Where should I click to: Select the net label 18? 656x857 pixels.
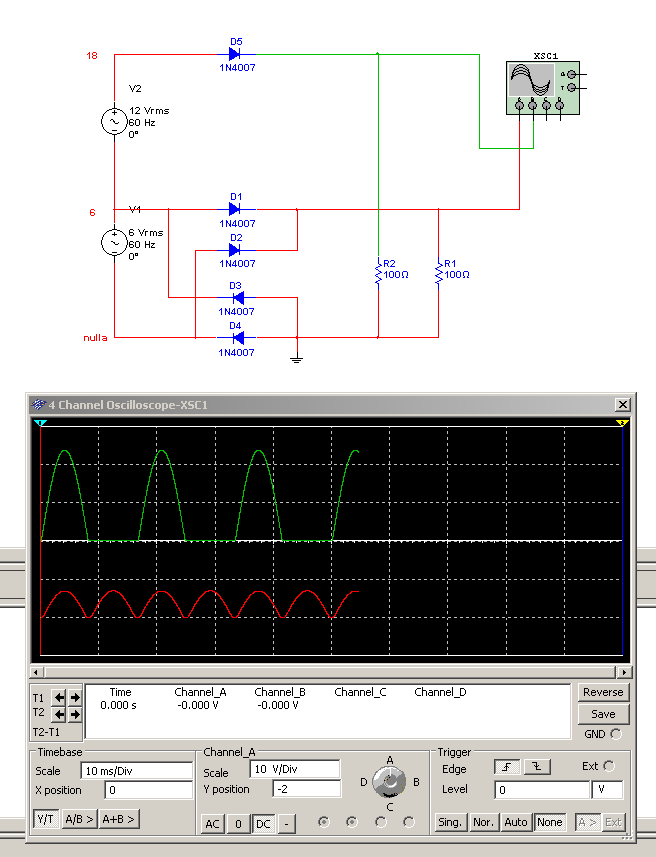92,55
